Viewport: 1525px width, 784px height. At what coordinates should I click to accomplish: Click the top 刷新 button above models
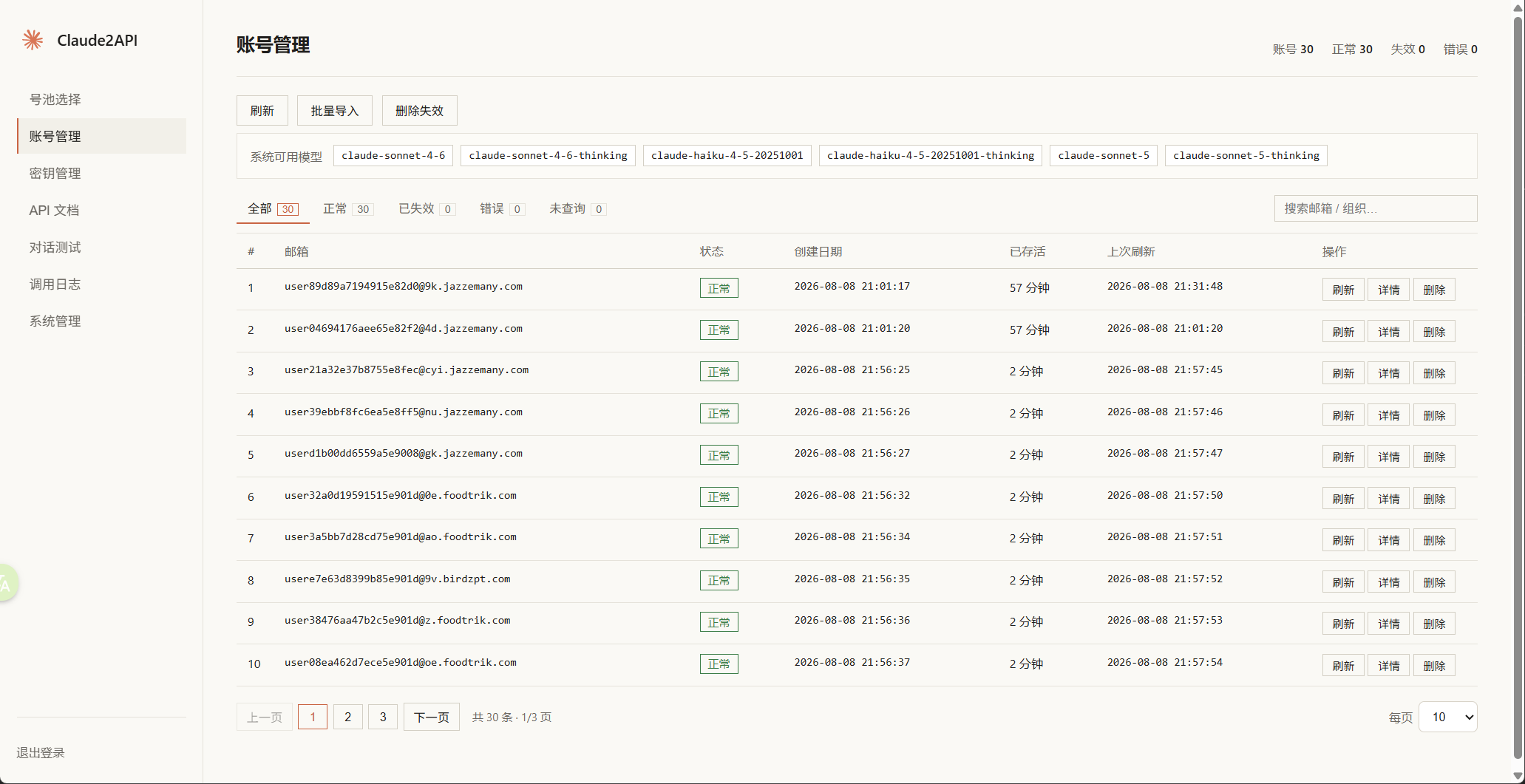coord(262,111)
